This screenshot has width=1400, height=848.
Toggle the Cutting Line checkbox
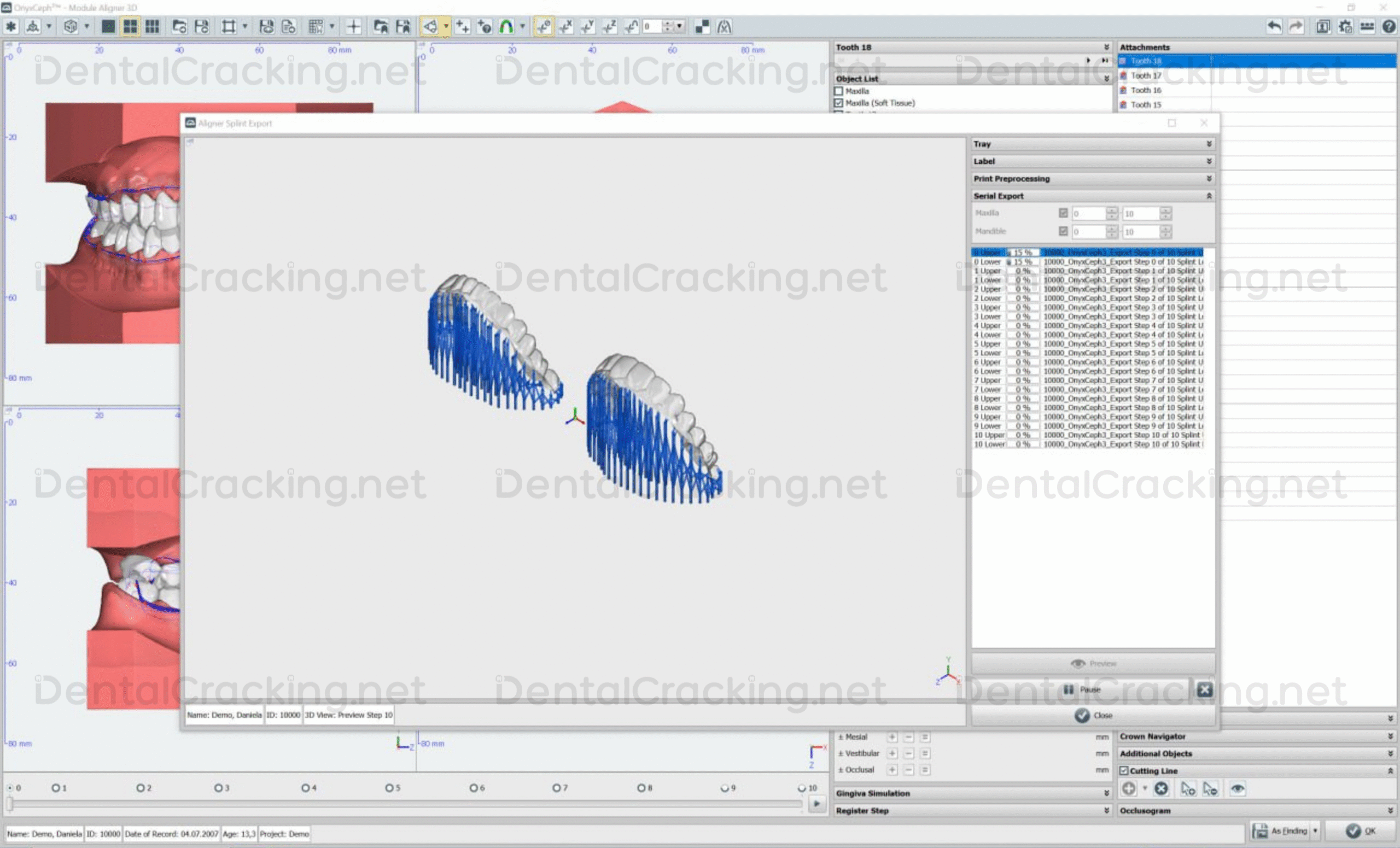point(1123,771)
